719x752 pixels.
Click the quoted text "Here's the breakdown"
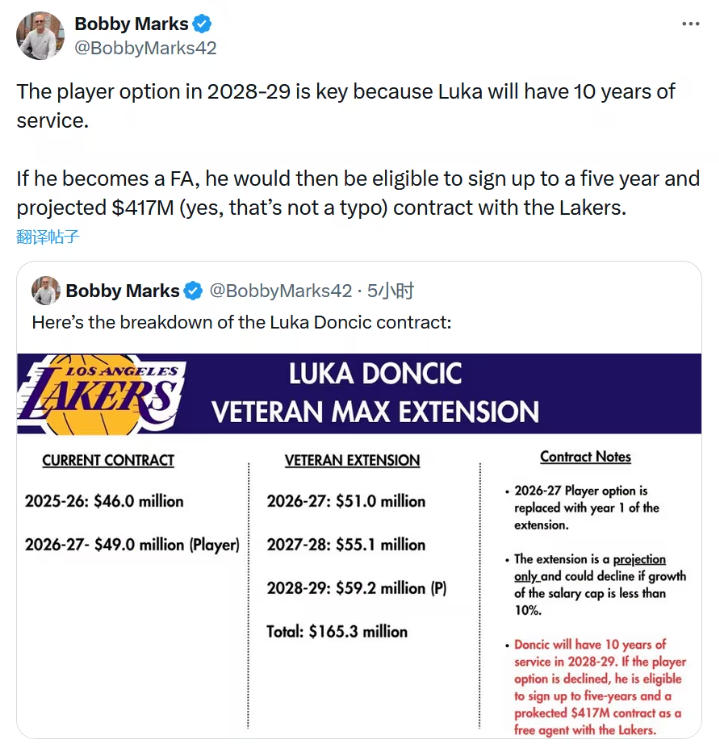[242, 323]
